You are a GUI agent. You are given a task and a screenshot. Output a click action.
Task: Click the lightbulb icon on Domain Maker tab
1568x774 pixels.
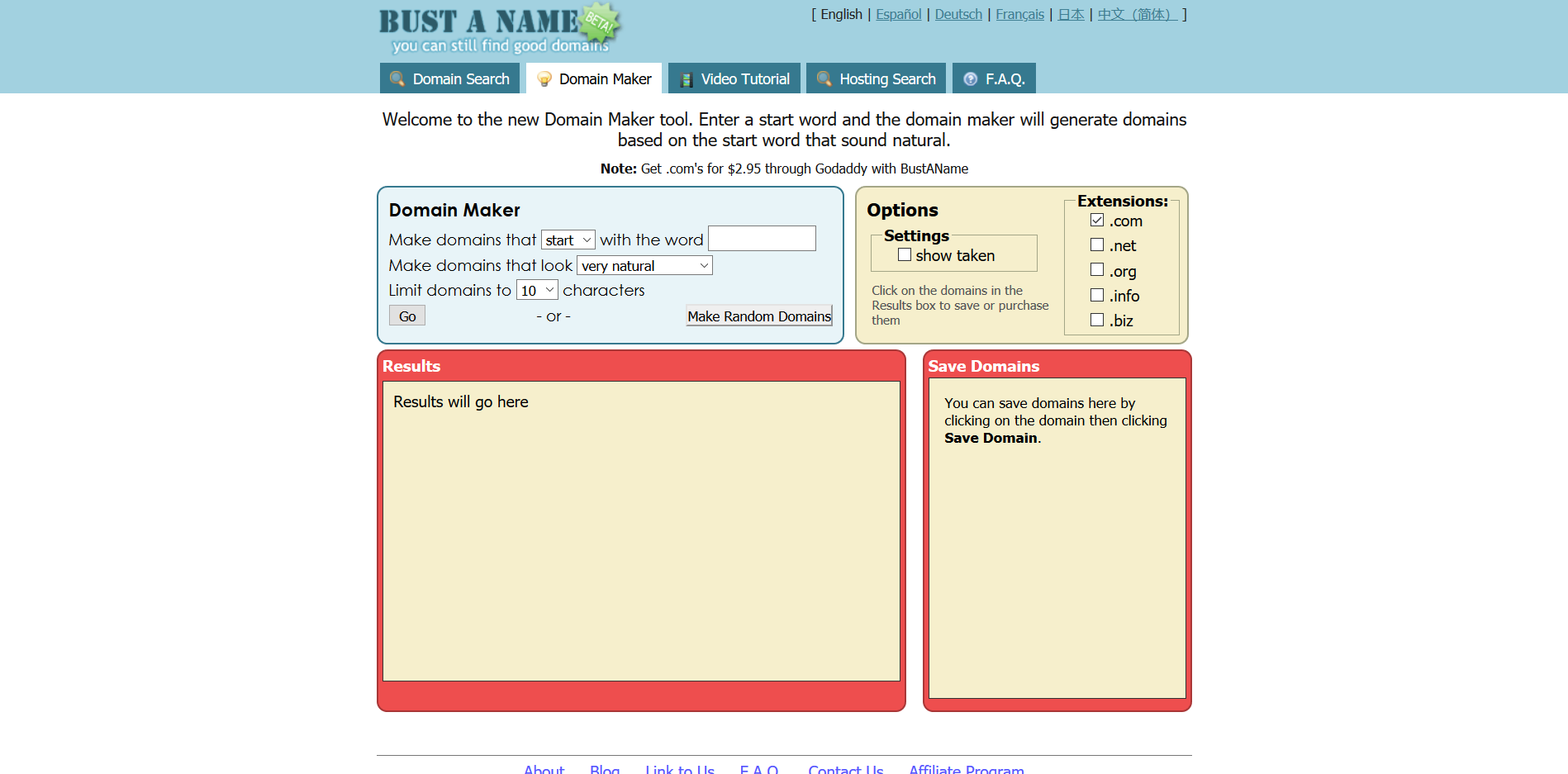(x=544, y=79)
